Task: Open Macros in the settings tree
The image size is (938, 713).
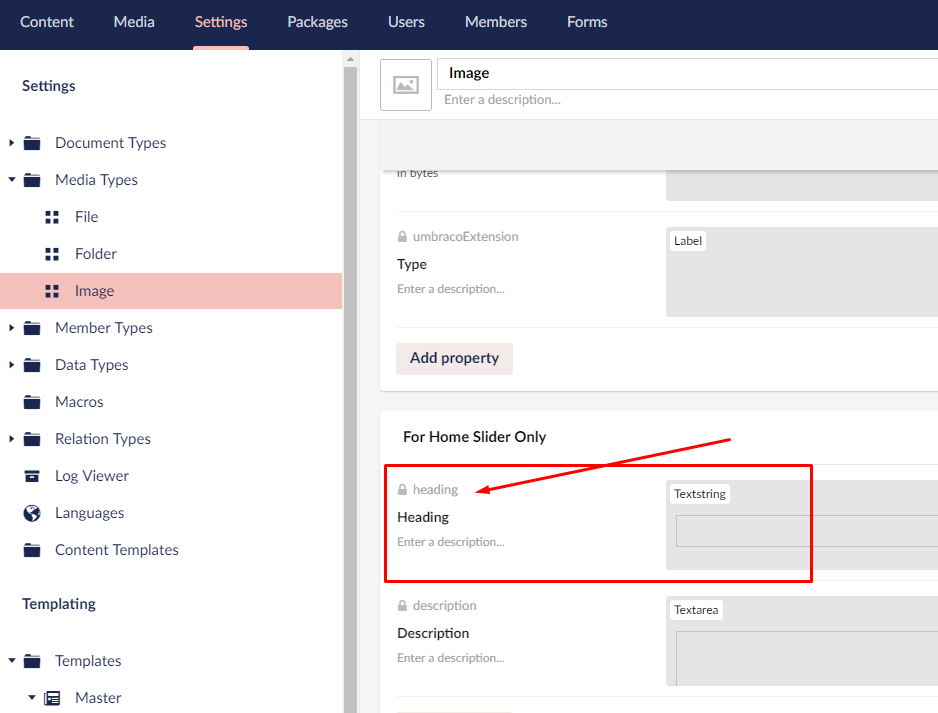Action: click(79, 402)
